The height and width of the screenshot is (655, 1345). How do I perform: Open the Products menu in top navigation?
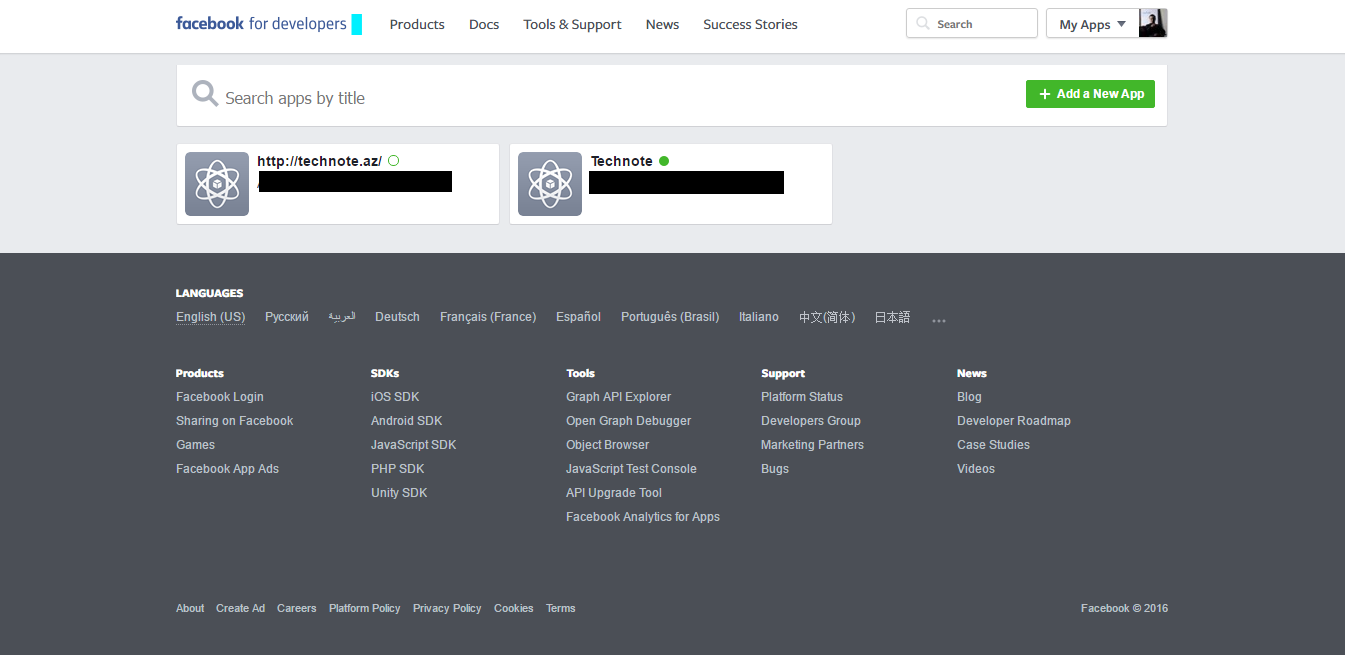(x=417, y=24)
